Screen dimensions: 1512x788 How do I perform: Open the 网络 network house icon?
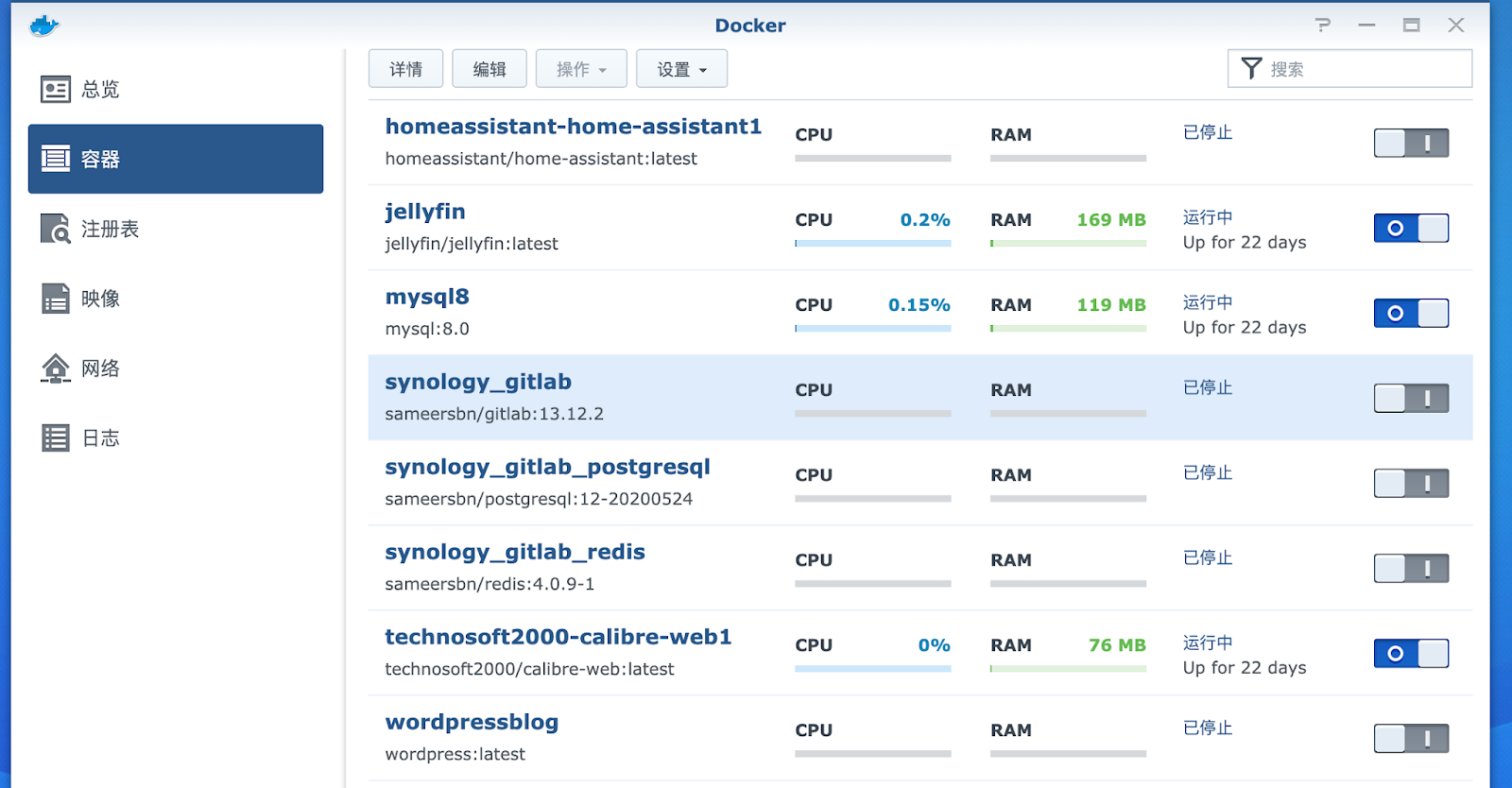pos(56,368)
